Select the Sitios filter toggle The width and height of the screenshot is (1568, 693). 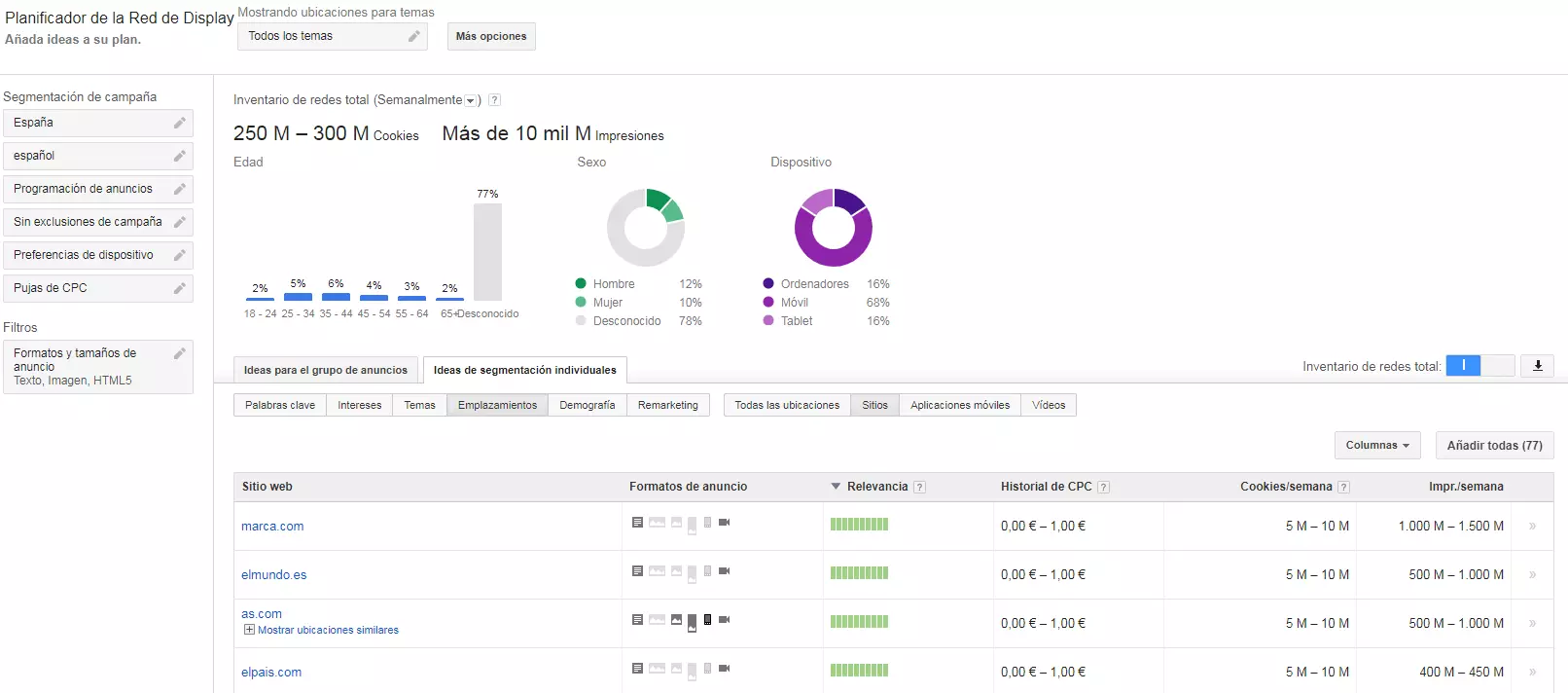[874, 405]
